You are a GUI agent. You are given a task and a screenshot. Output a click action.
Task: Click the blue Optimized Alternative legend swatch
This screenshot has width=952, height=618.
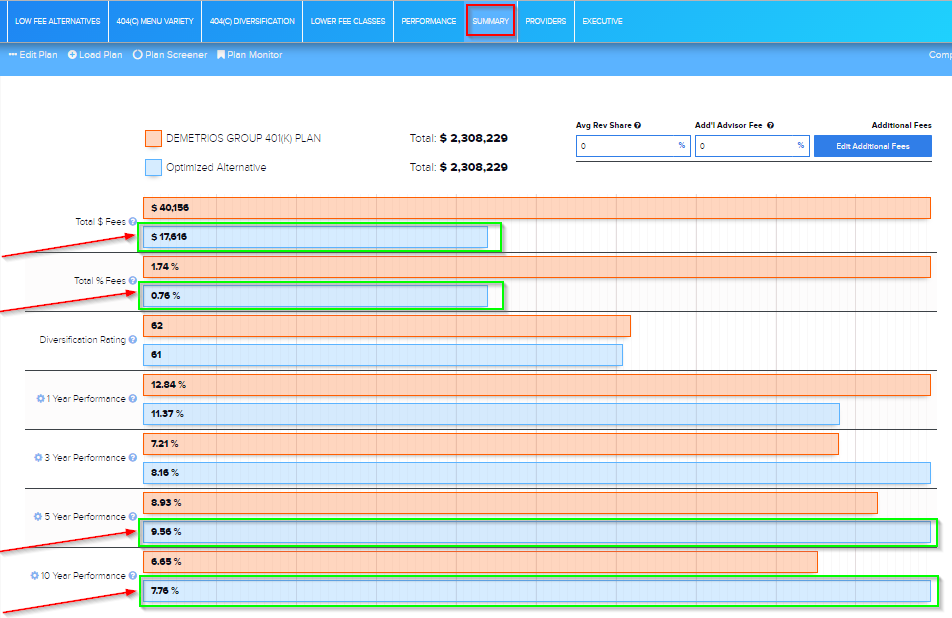click(153, 167)
